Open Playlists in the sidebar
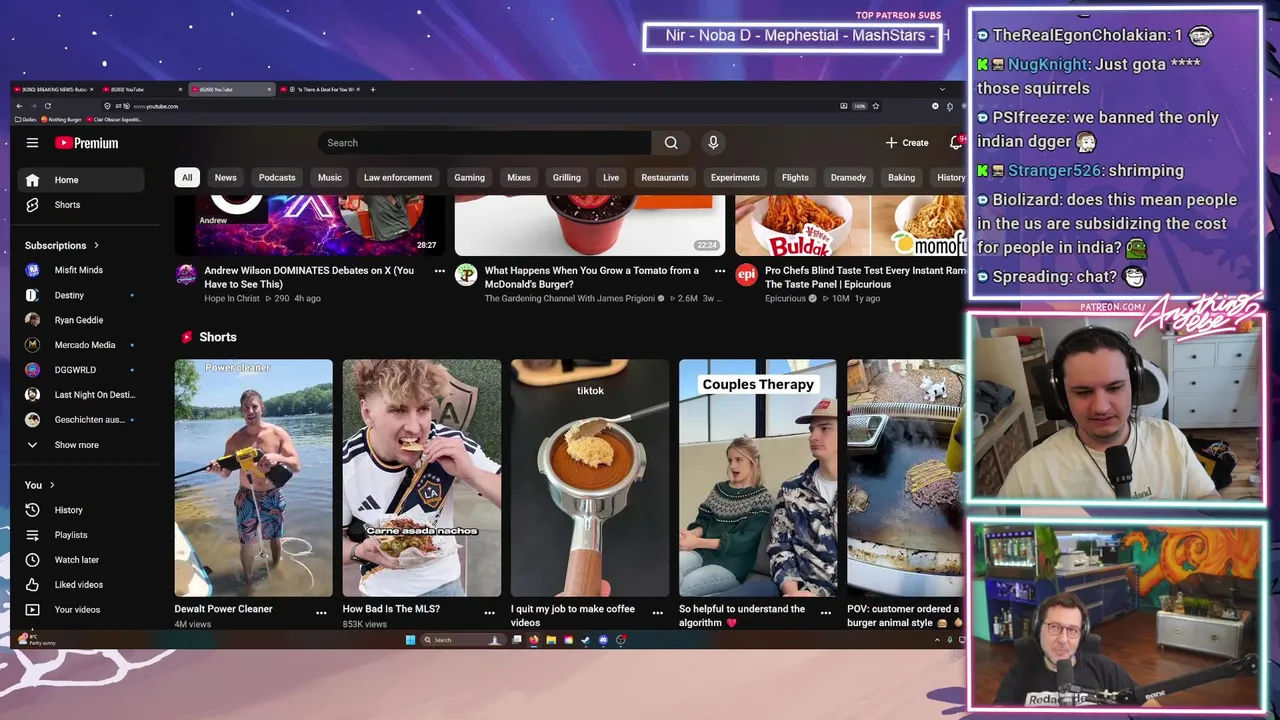 coord(81,535)
